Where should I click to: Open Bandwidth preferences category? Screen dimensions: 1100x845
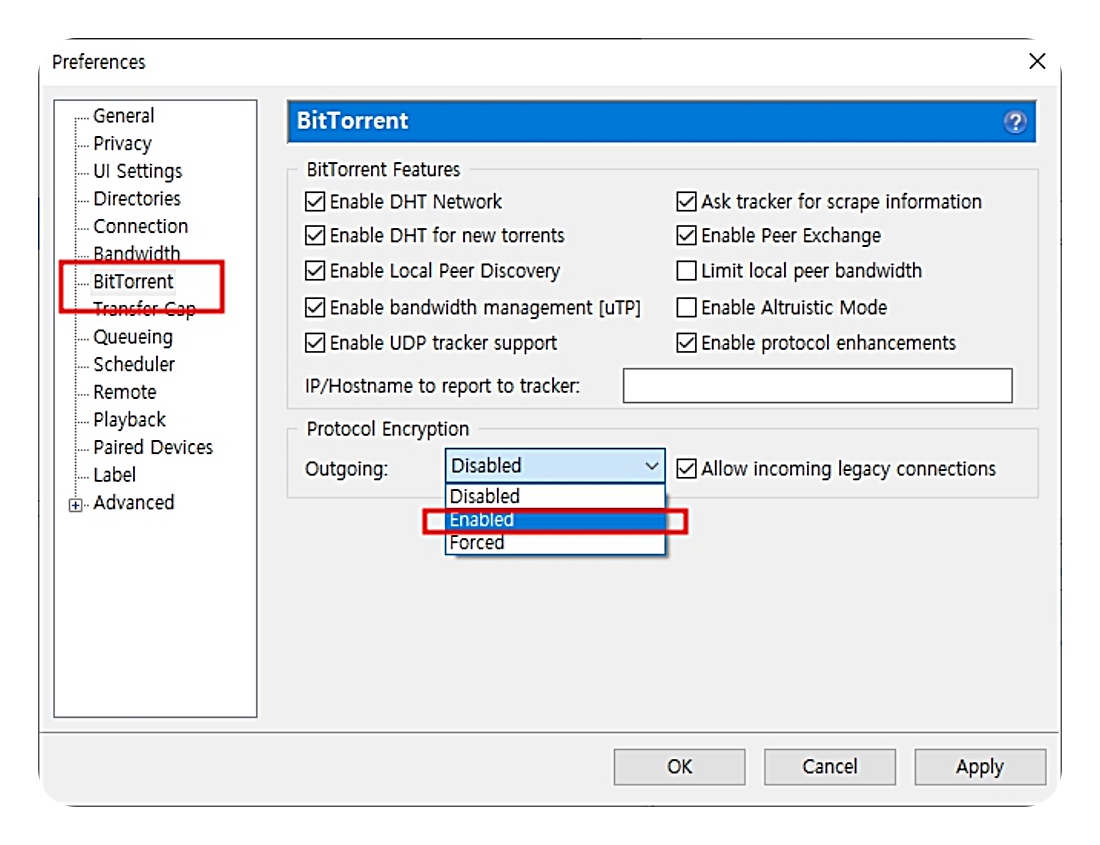click(137, 253)
